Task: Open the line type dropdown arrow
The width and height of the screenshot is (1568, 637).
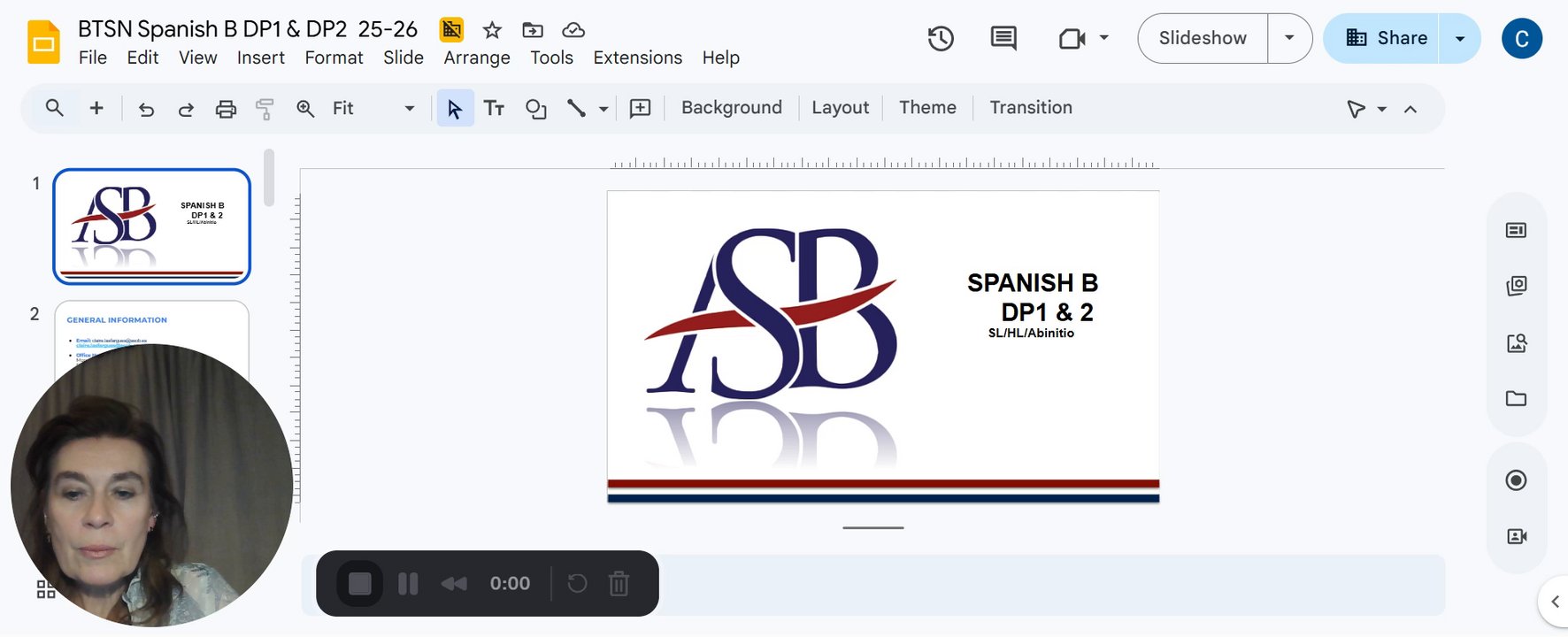Action: pyautogui.click(x=603, y=109)
